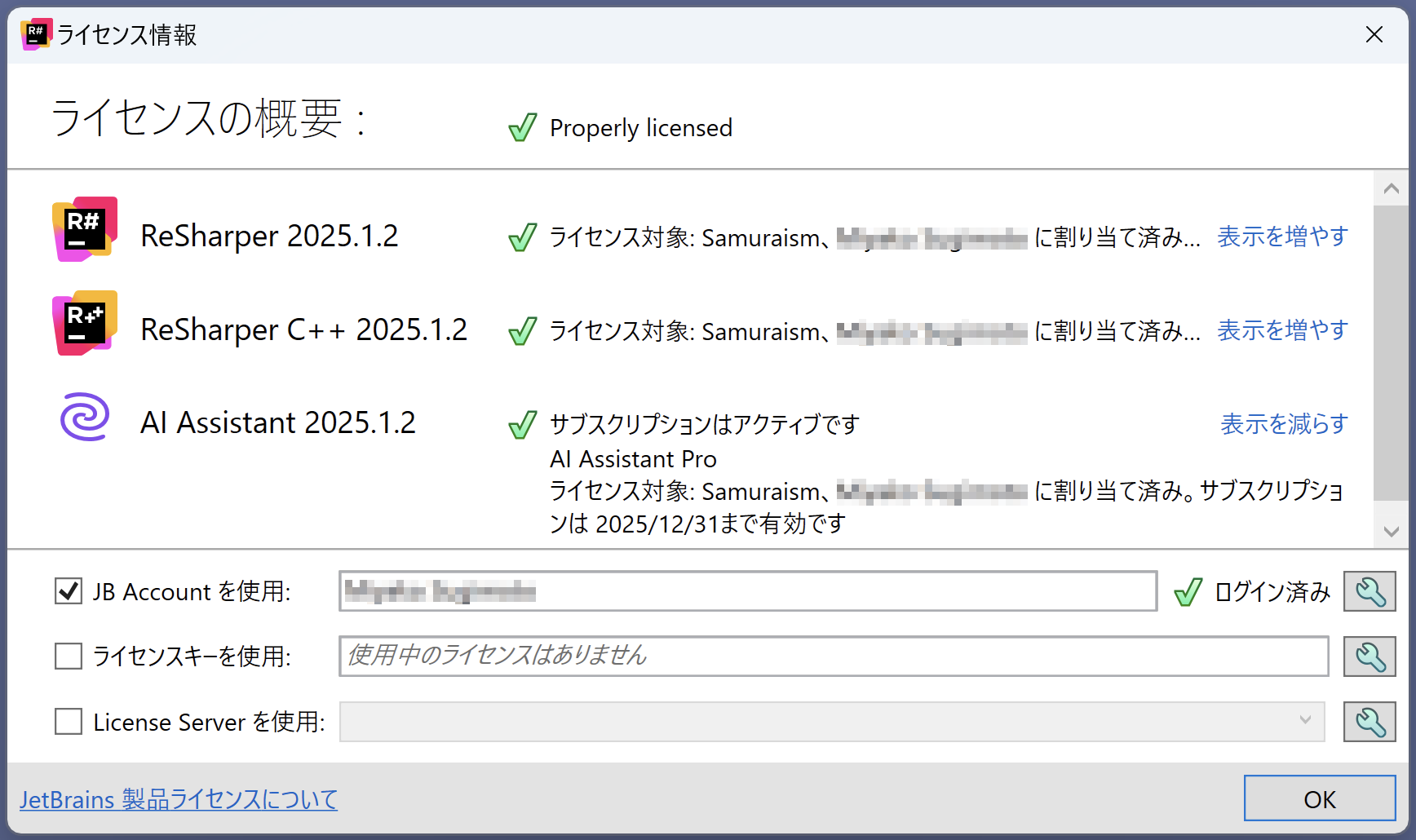
Task: Click wrench button next to ログイン済み
Action: coord(1370,591)
